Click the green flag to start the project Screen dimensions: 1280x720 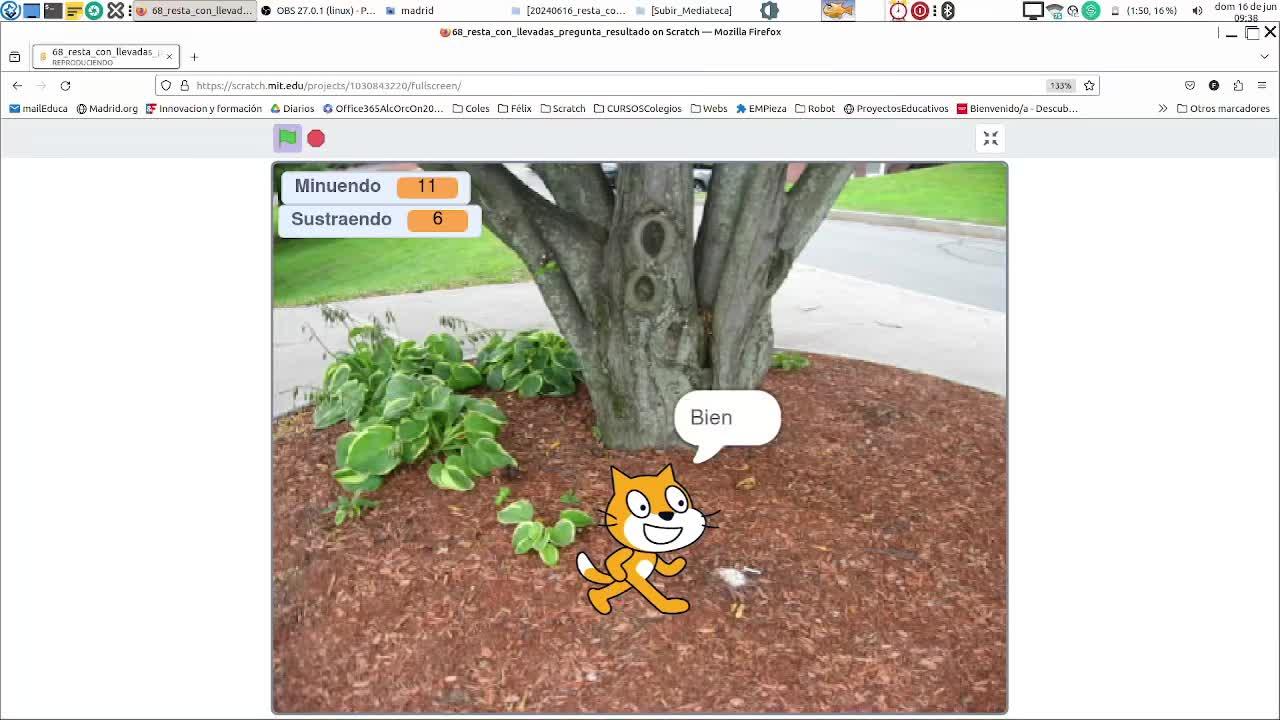tap(287, 138)
